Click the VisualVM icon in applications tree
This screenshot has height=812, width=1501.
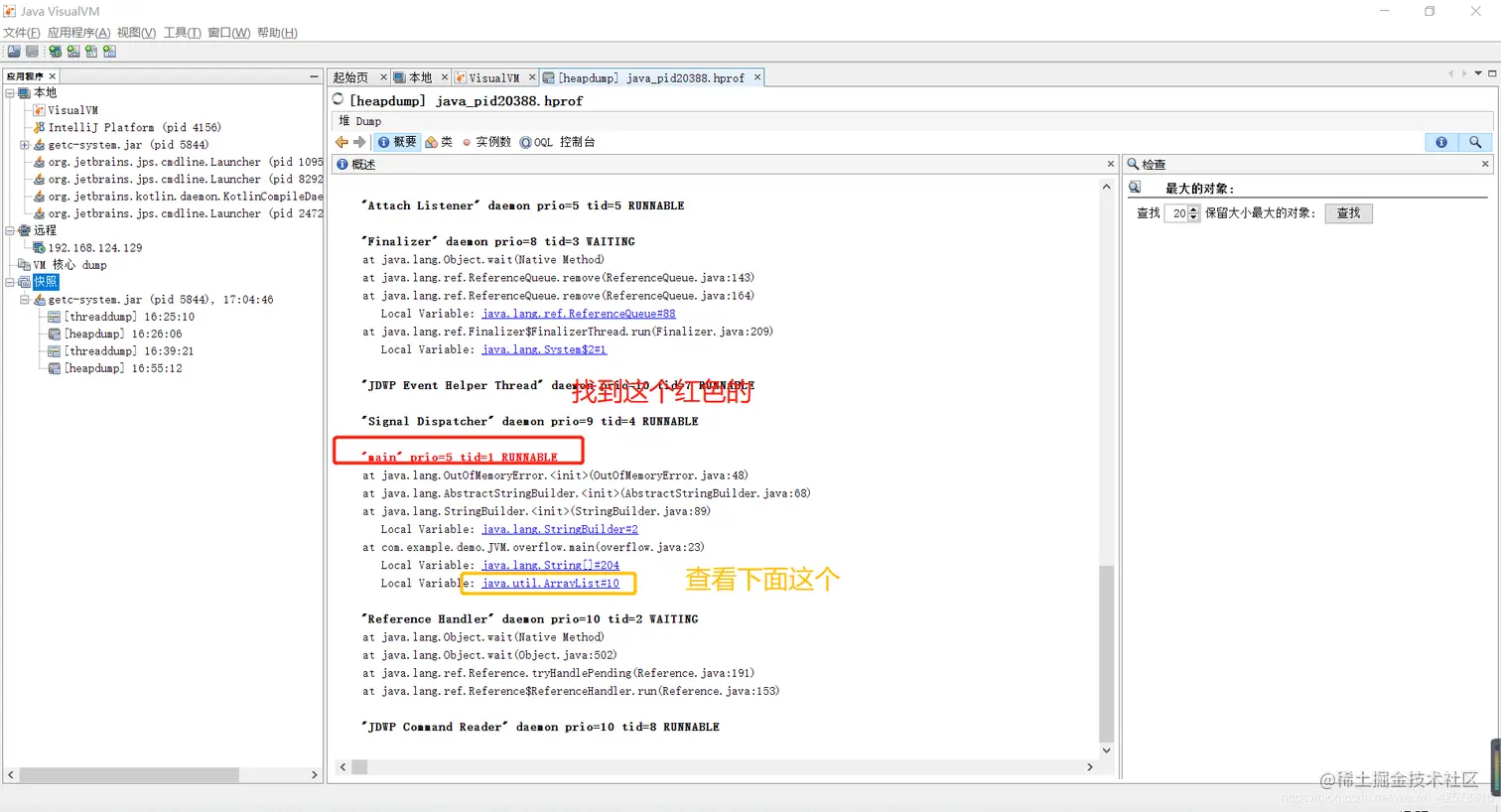(x=40, y=110)
